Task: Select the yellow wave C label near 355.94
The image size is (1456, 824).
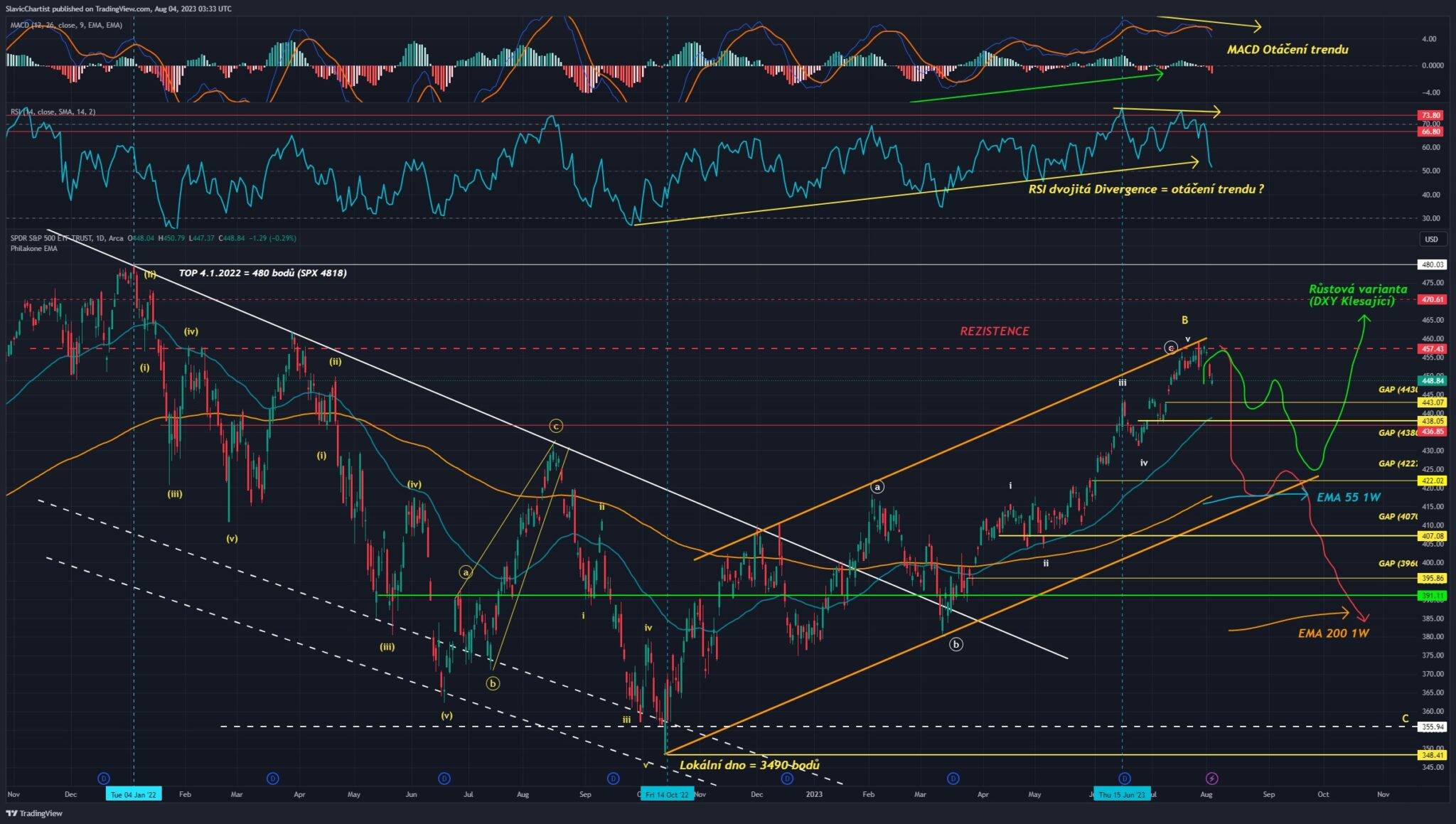Action: [1405, 719]
